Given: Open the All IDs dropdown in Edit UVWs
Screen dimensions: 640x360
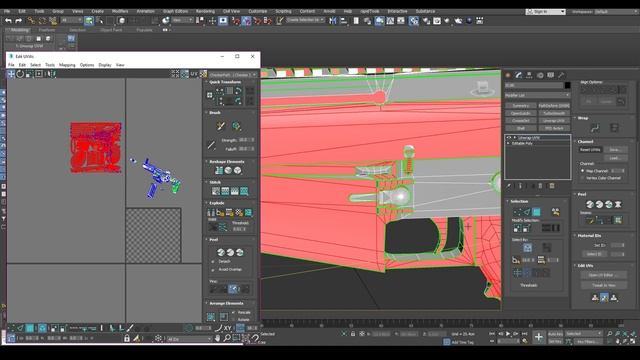Looking at the screenshot, I should coord(189,339).
